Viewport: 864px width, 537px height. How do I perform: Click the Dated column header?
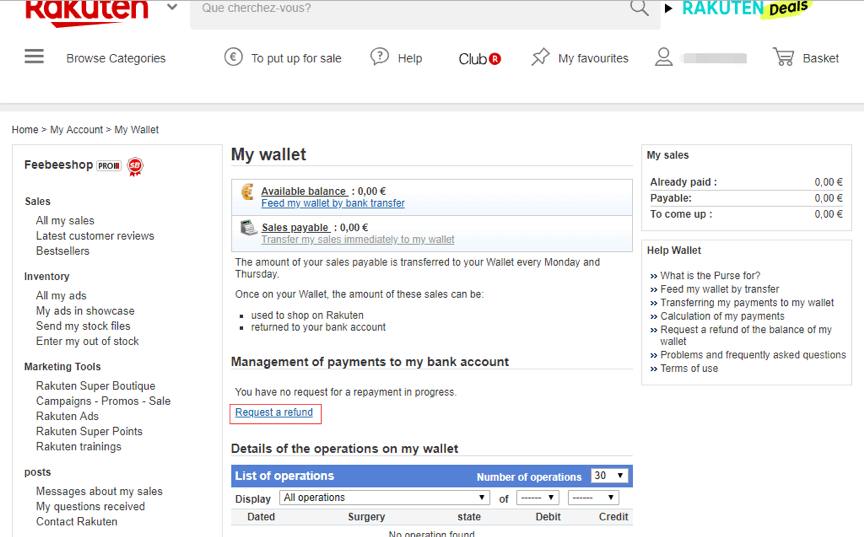[x=261, y=517]
